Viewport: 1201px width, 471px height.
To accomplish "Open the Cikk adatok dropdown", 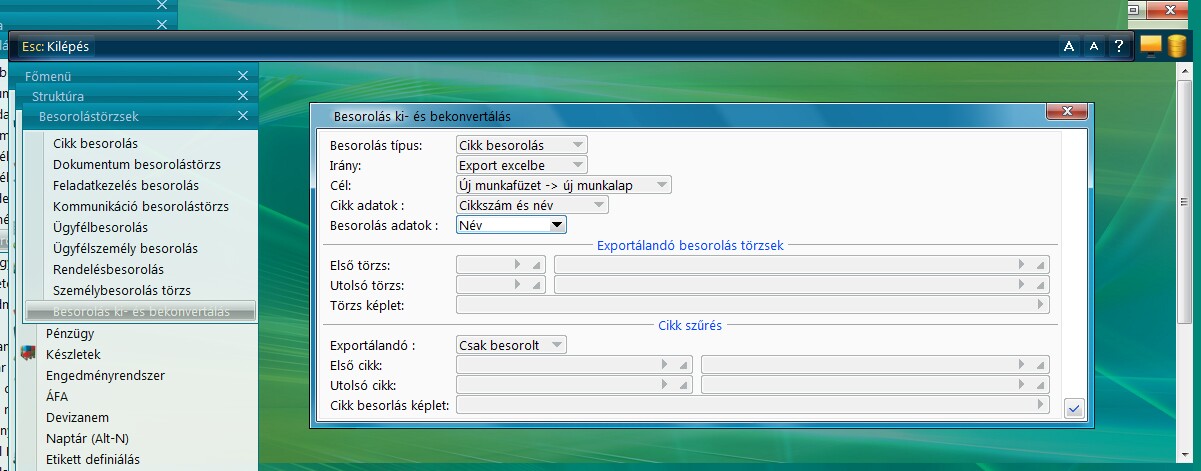I will click(531, 205).
